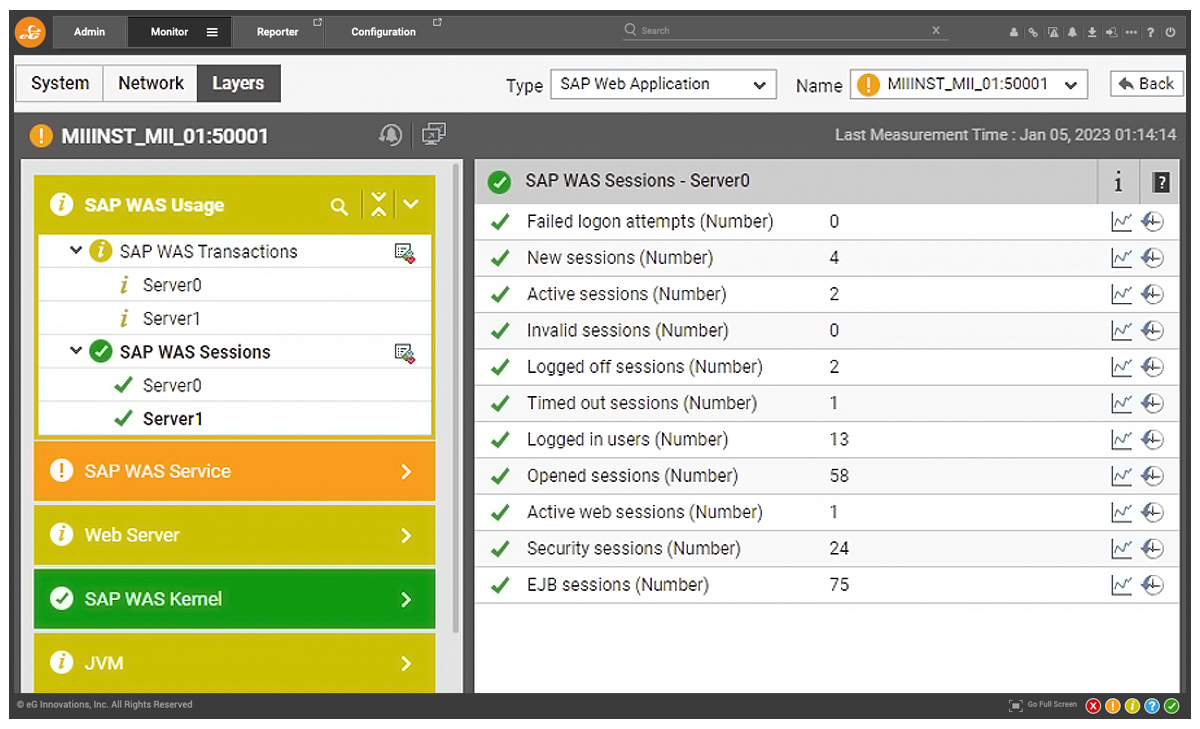
Task: Open history clock for Active web sessions
Action: 1152,512
